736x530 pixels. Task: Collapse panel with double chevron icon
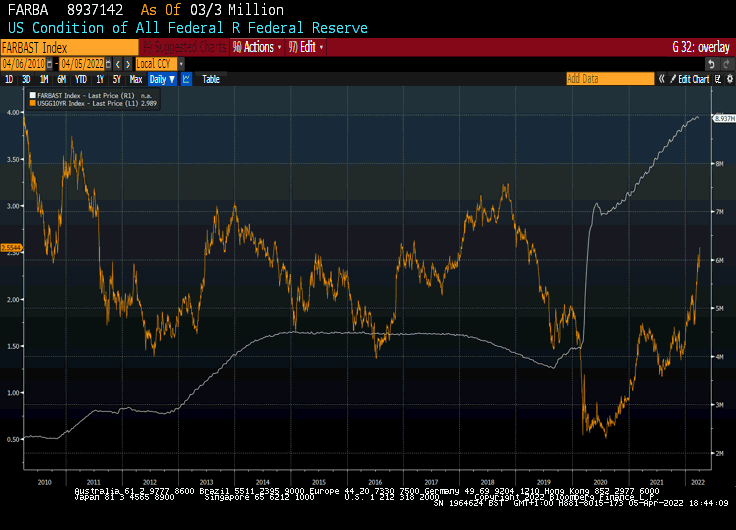click(x=660, y=79)
